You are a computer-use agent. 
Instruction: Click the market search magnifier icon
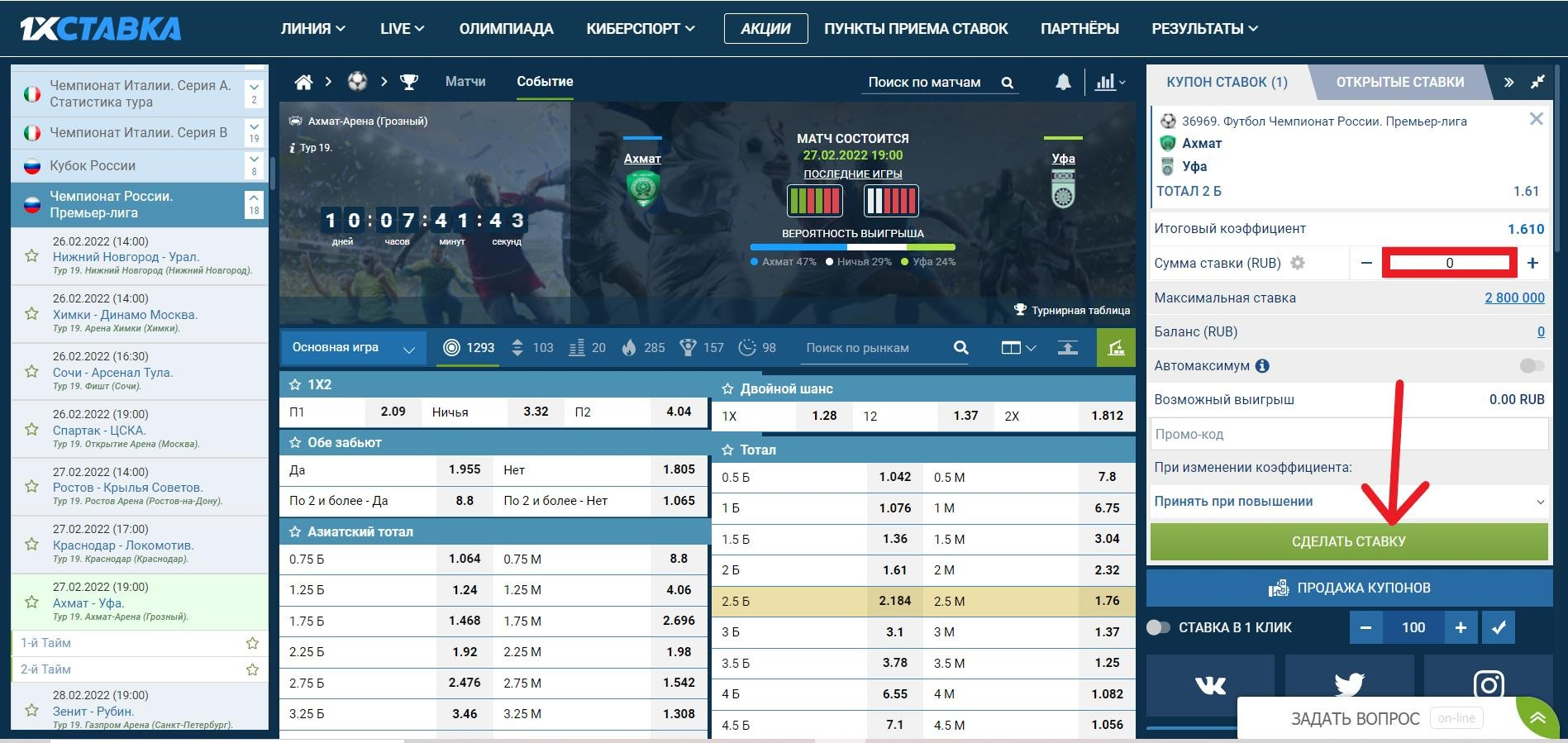(960, 348)
